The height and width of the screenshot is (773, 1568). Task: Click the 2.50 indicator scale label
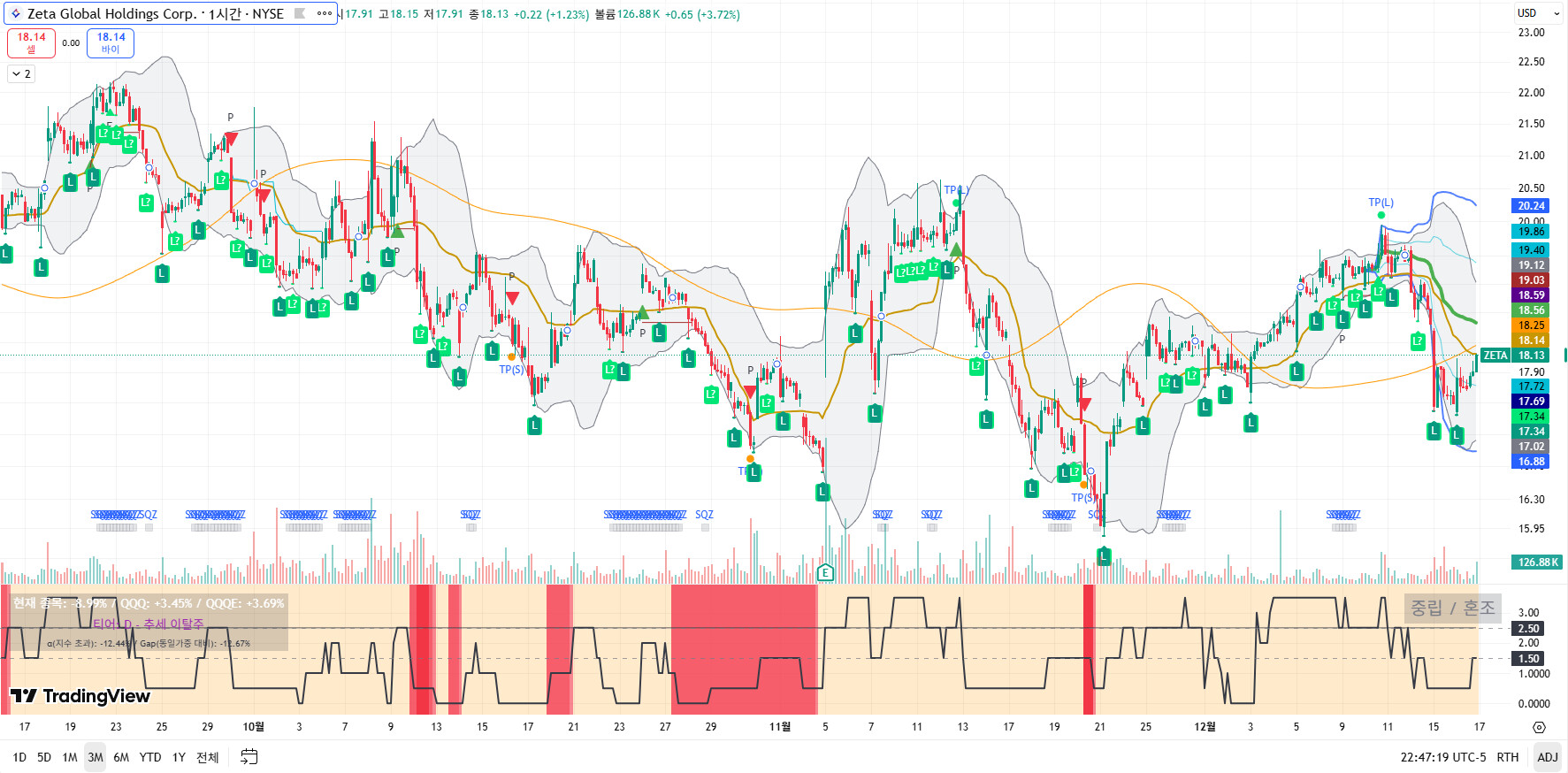(x=1529, y=629)
